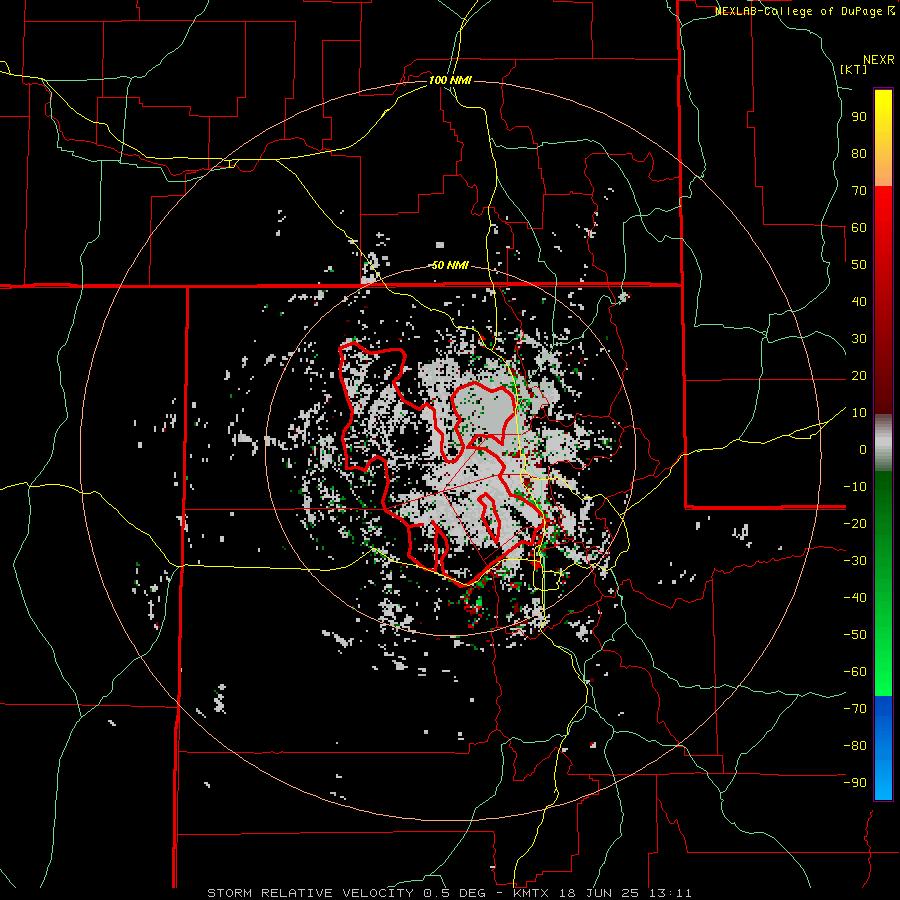The width and height of the screenshot is (900, 900).
Task: Click the NEXR label above the color bar
Action: 879,60
